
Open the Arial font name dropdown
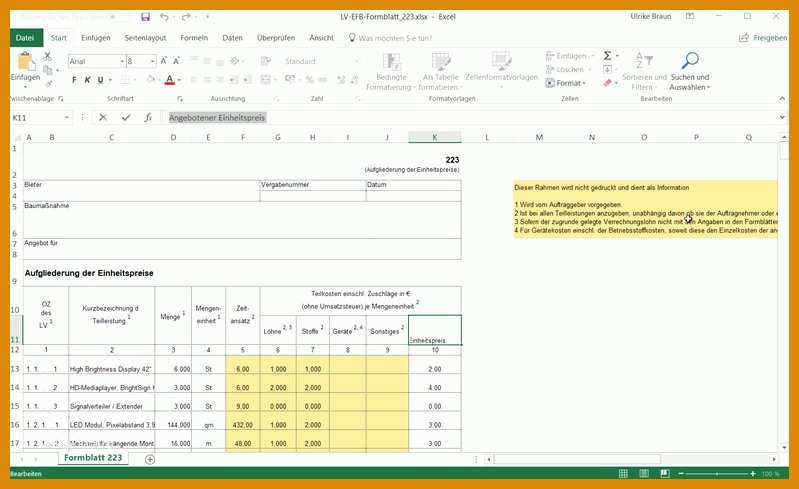pyautogui.click(x=122, y=61)
